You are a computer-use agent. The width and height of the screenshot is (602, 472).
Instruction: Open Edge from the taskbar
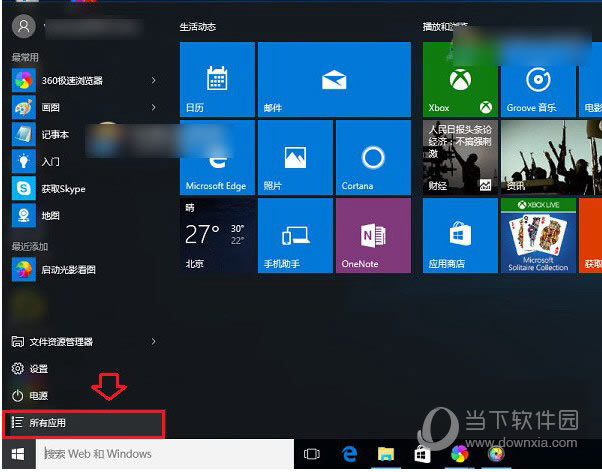coord(349,454)
